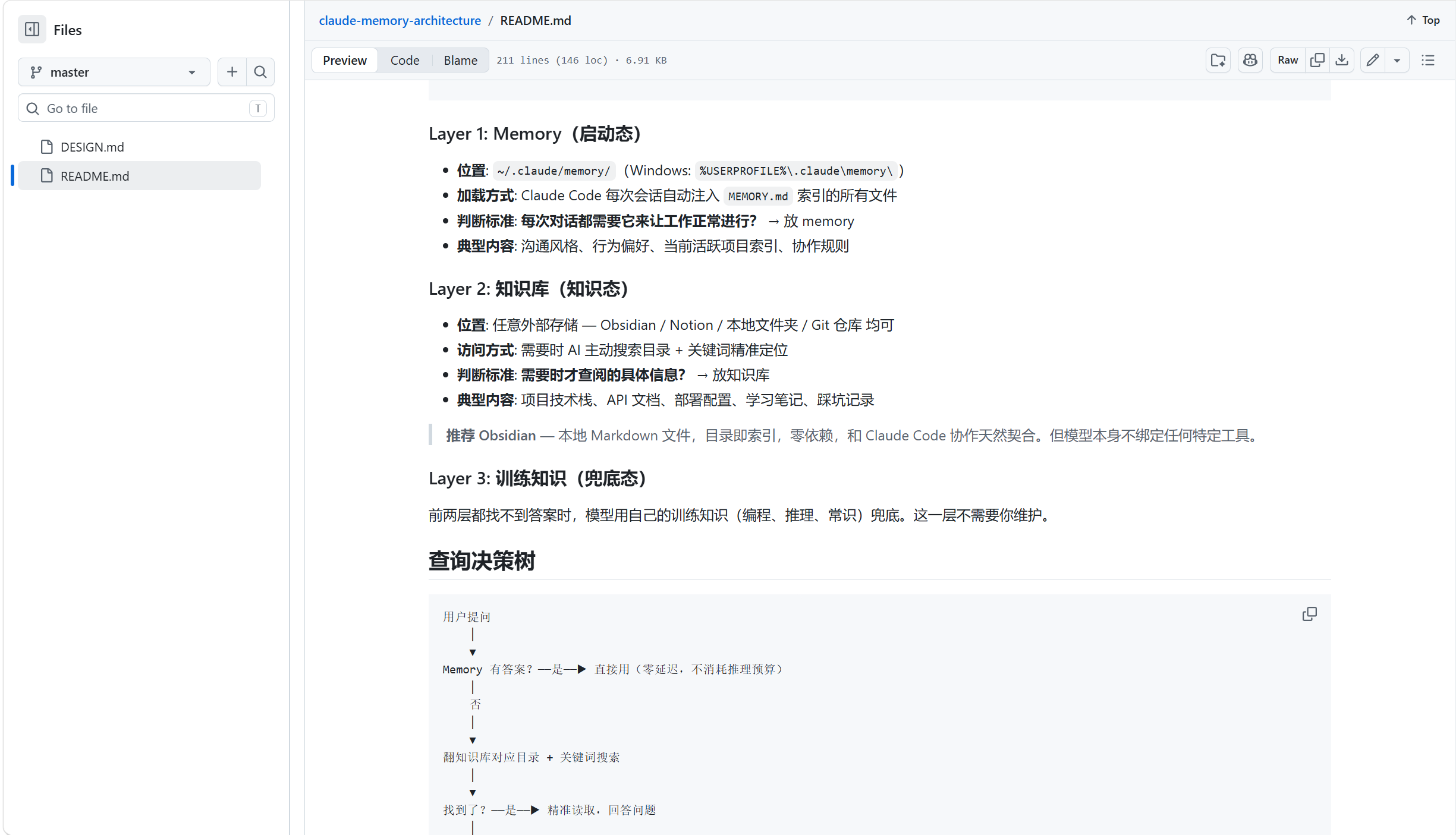Click the '211 lines (146 loc)' file info
Viewport: 1456px width, 835px height.
click(x=552, y=60)
